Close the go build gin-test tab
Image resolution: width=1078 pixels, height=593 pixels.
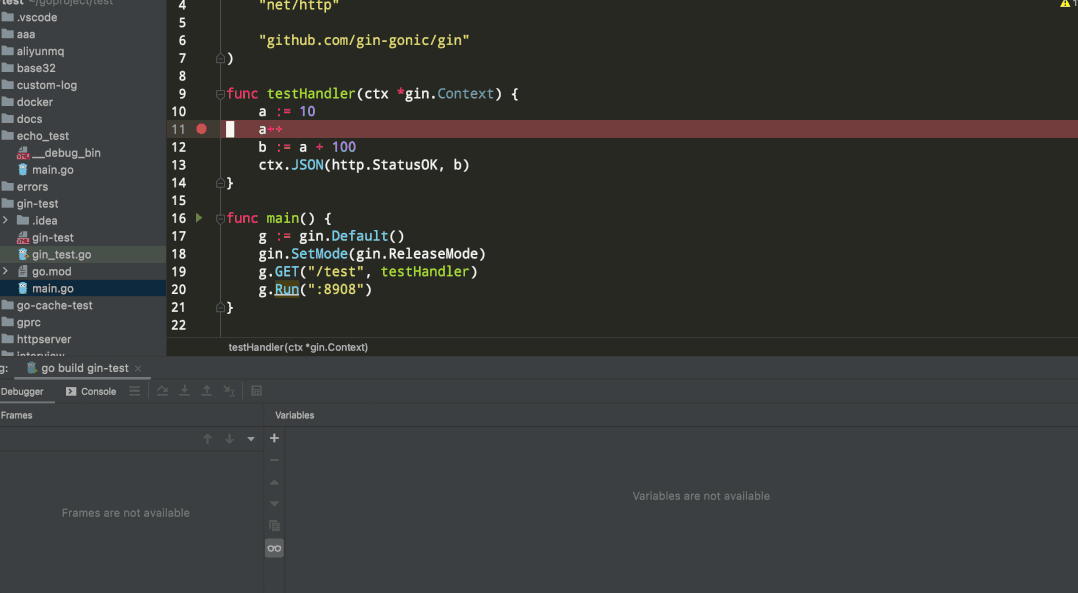tap(138, 368)
